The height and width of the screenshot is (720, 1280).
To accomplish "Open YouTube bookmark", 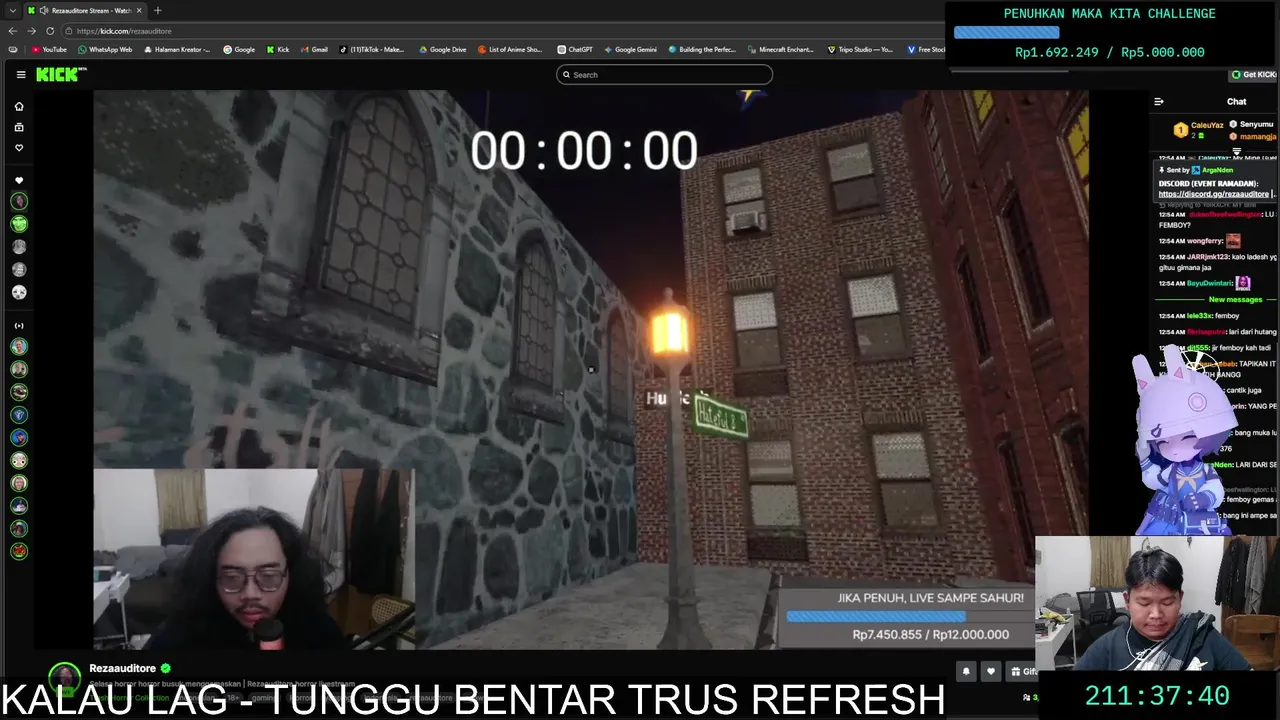I will click(49, 49).
